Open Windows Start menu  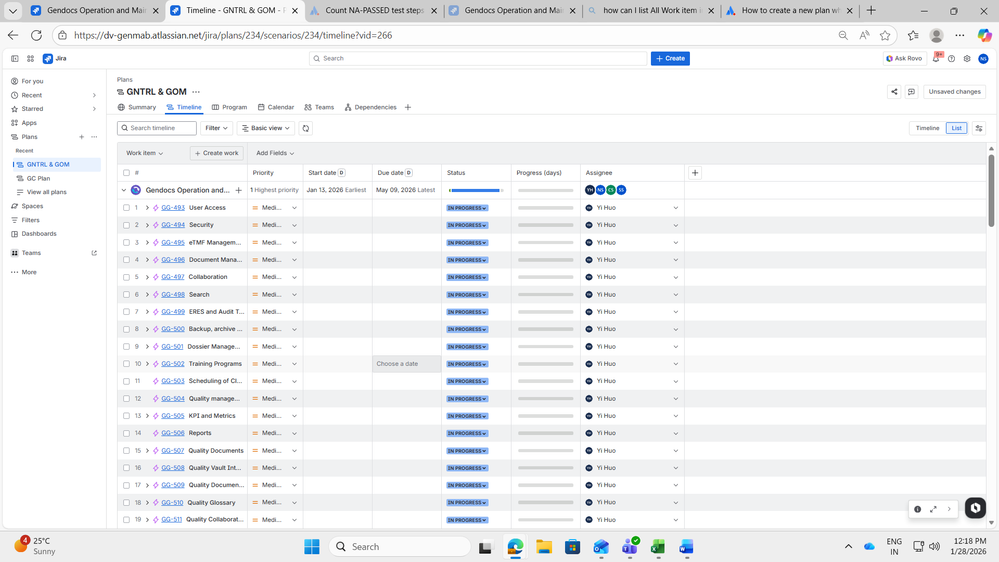coord(312,547)
